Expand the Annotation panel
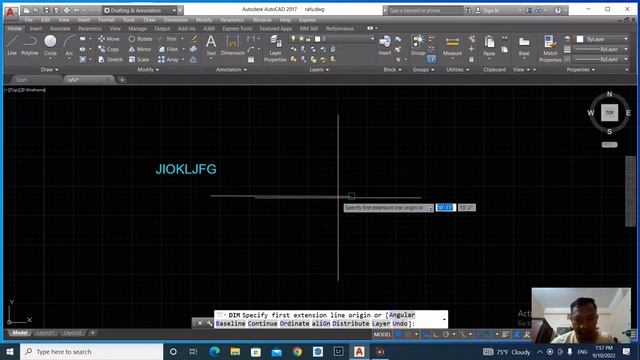Screen dimensions: 640x360 [231, 69]
